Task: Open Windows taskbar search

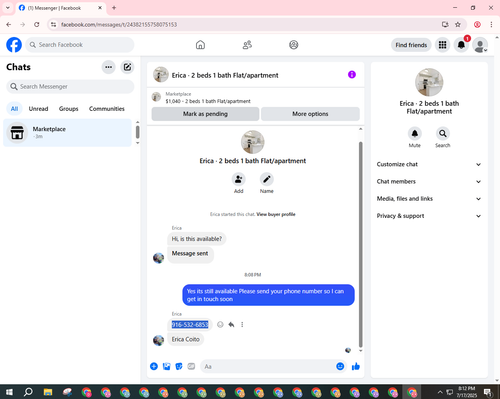Action: tap(29, 392)
